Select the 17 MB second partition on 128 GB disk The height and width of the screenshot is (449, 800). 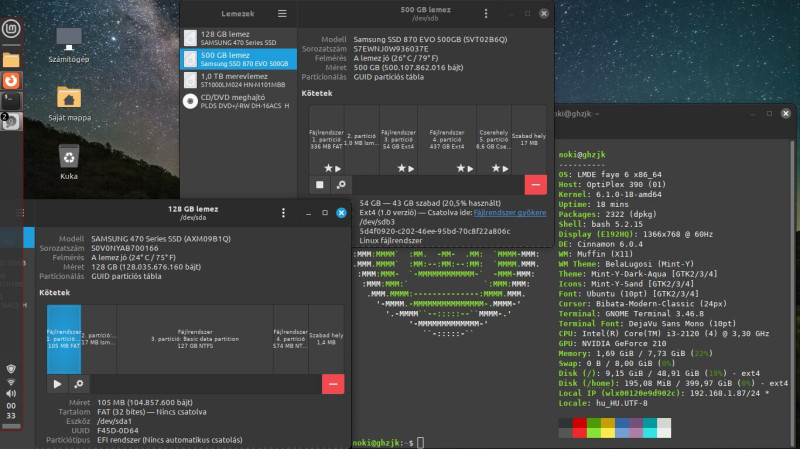[x=99, y=339]
